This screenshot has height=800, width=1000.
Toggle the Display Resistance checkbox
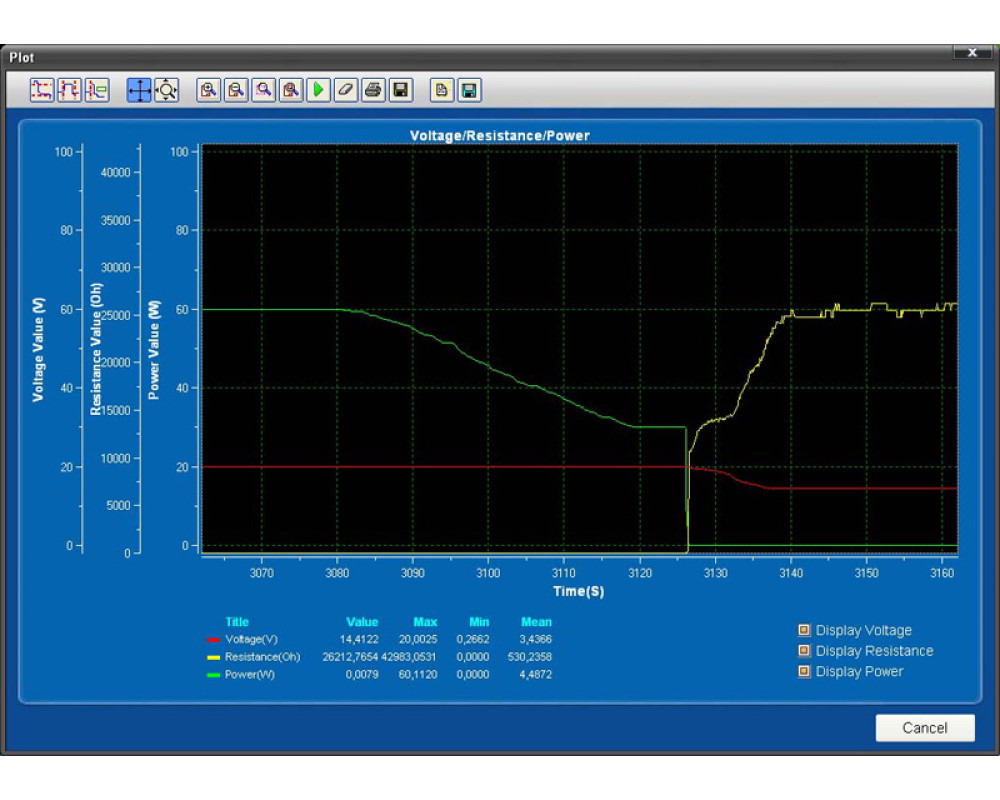click(x=803, y=651)
